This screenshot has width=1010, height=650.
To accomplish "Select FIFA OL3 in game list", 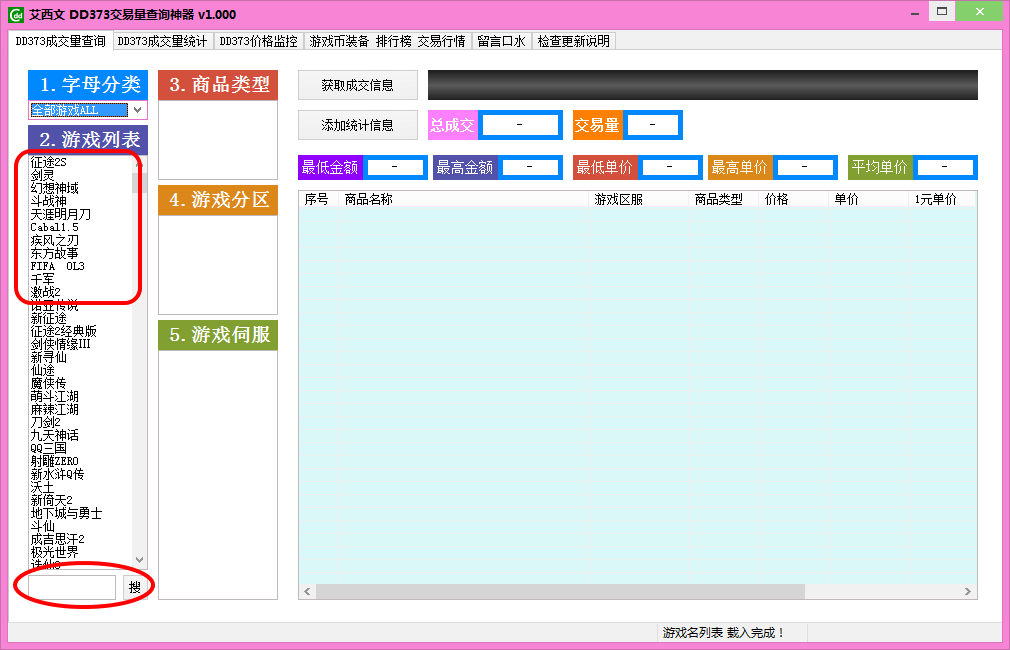I will 57,266.
